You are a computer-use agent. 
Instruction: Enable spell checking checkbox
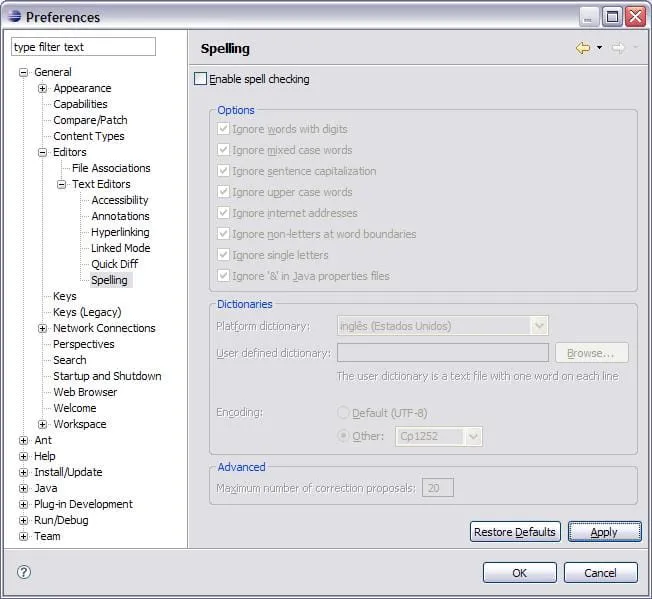coord(200,79)
